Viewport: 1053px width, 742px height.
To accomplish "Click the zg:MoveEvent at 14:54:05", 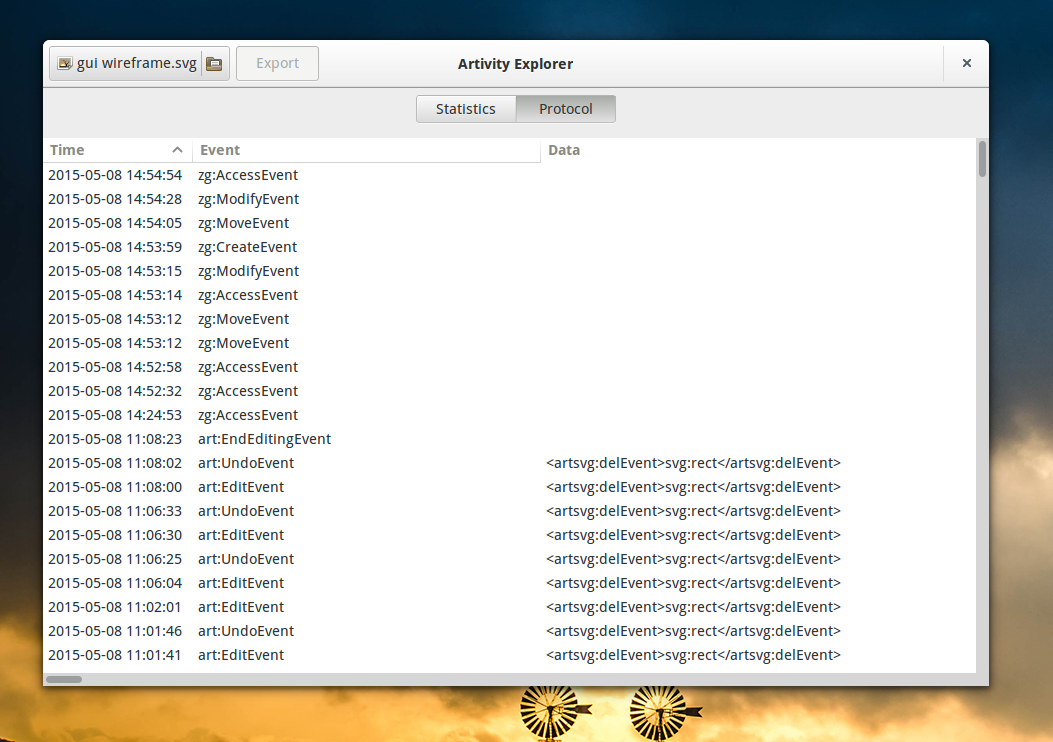I will (x=243, y=223).
